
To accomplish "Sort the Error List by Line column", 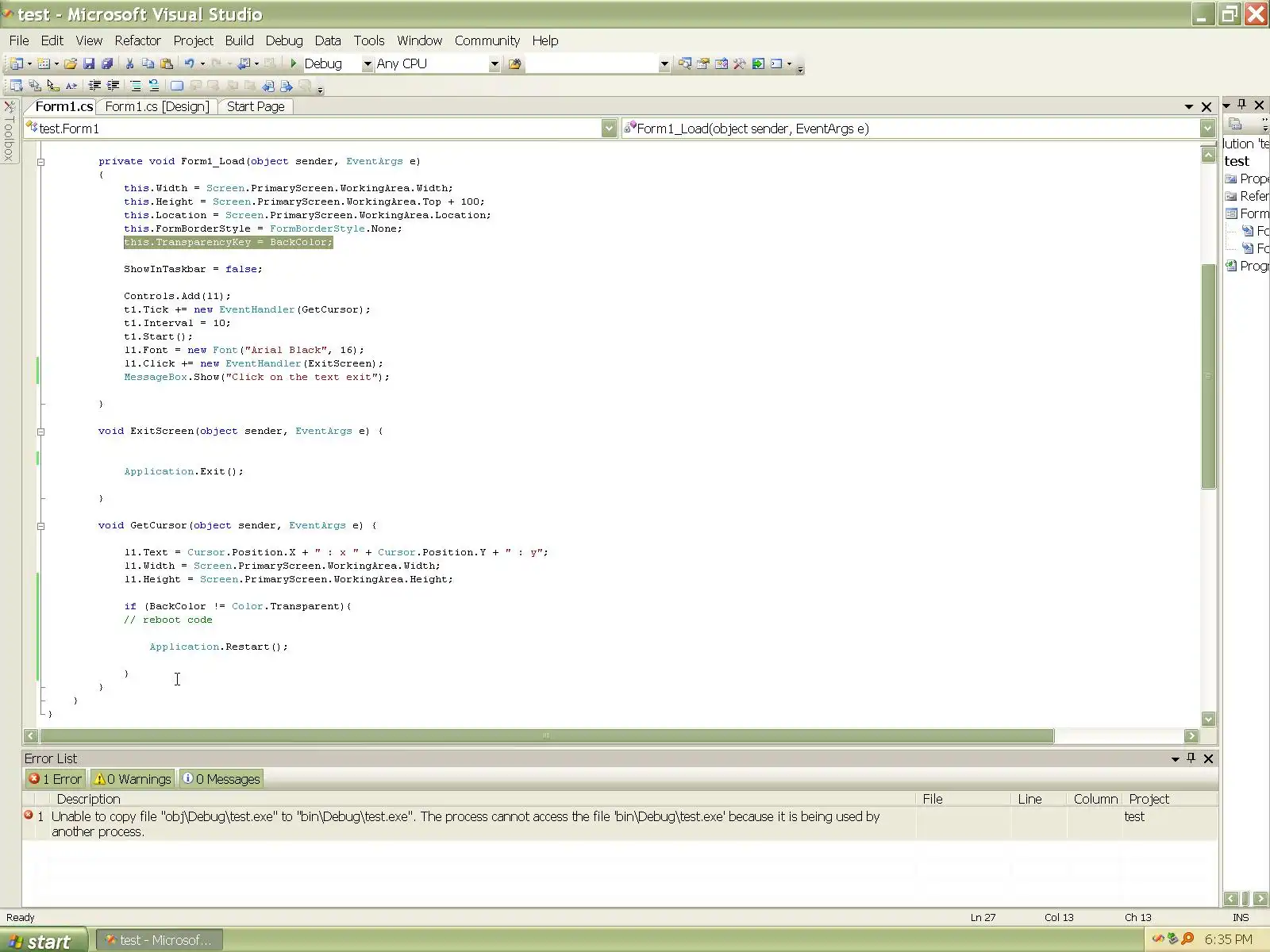I will (1039, 799).
